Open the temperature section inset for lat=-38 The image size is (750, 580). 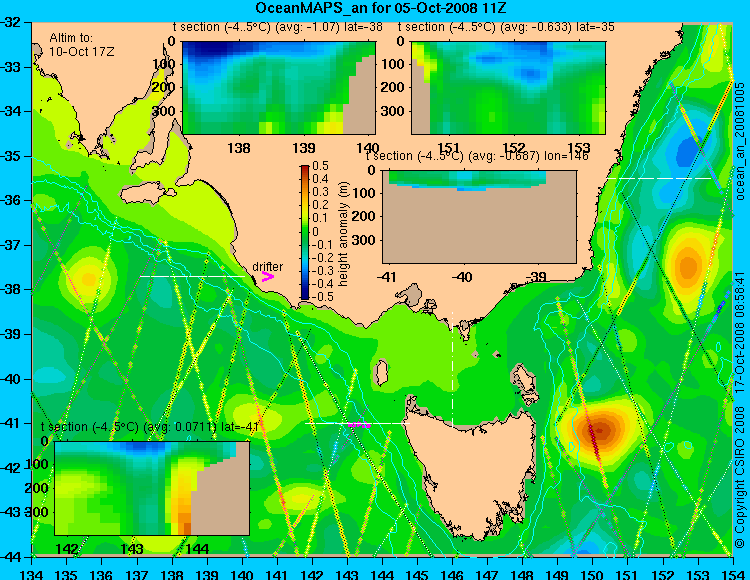[x=279, y=88]
